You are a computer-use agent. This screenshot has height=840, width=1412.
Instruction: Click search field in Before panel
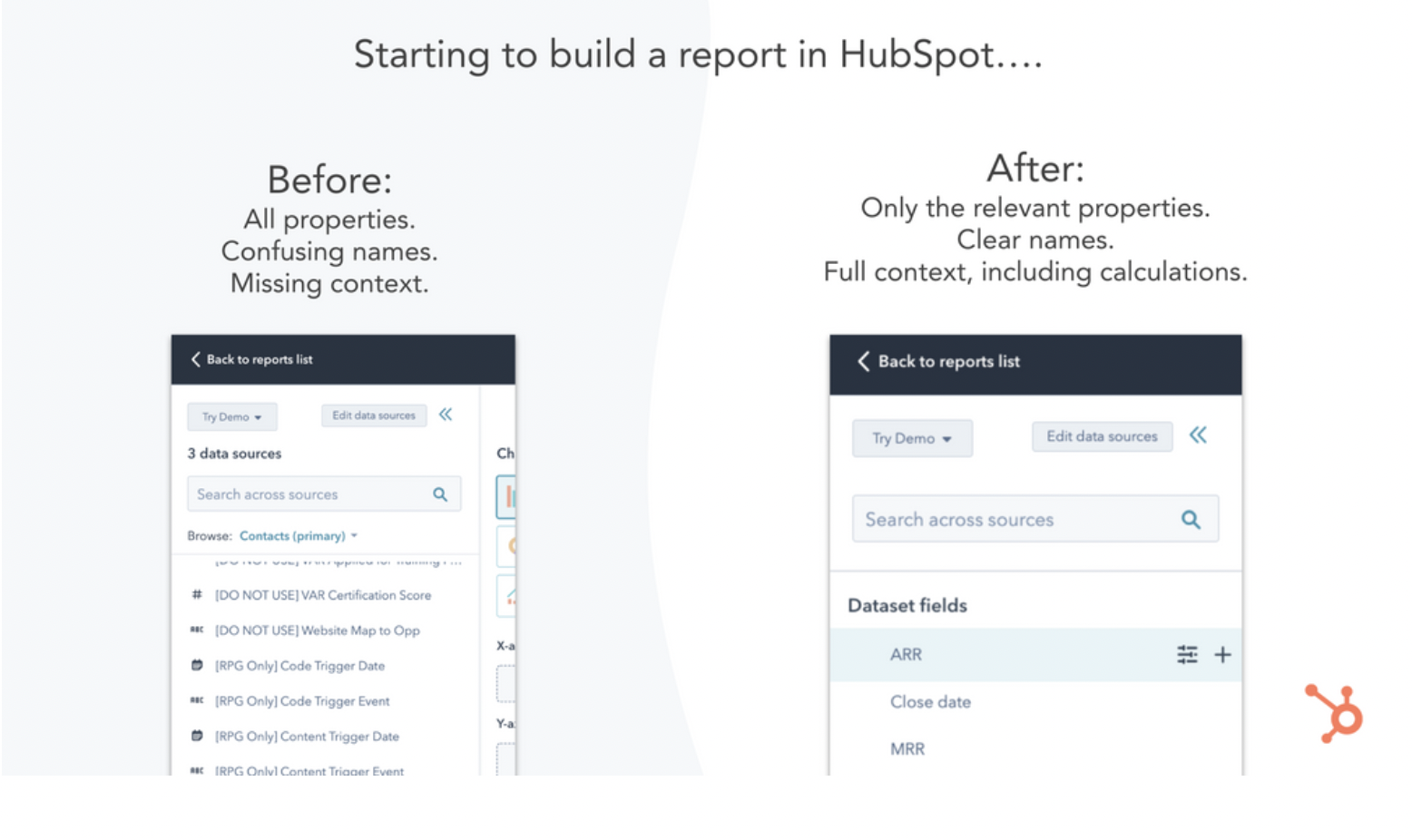tap(324, 494)
